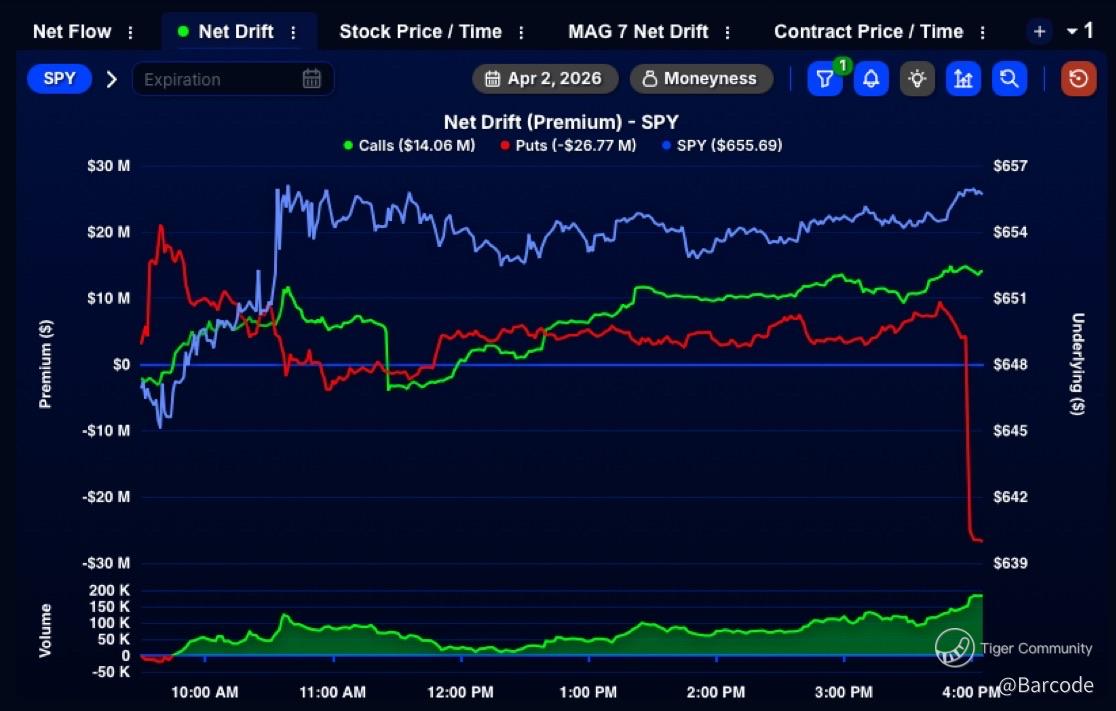Select the Net Drift tab

[236, 32]
